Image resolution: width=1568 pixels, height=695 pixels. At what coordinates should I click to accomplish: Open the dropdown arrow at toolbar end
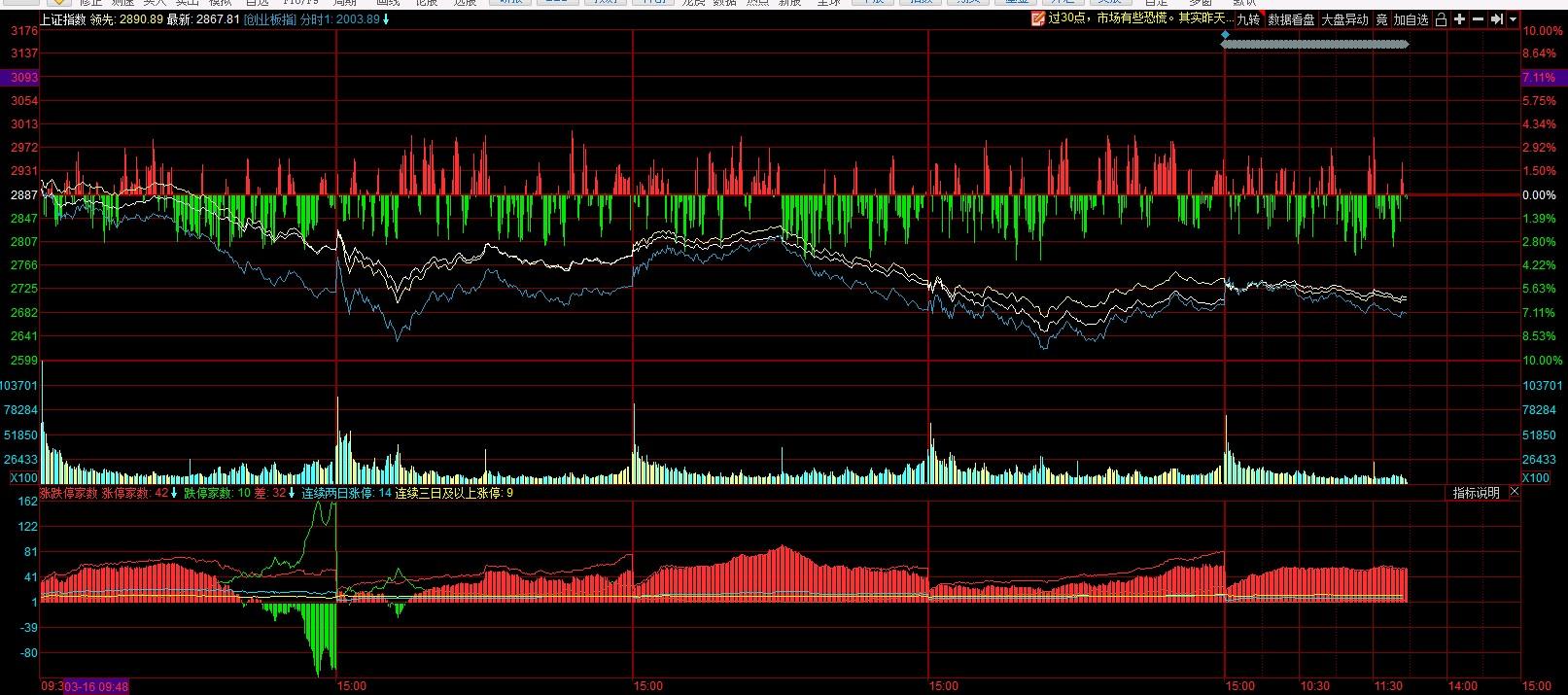tap(1514, 19)
